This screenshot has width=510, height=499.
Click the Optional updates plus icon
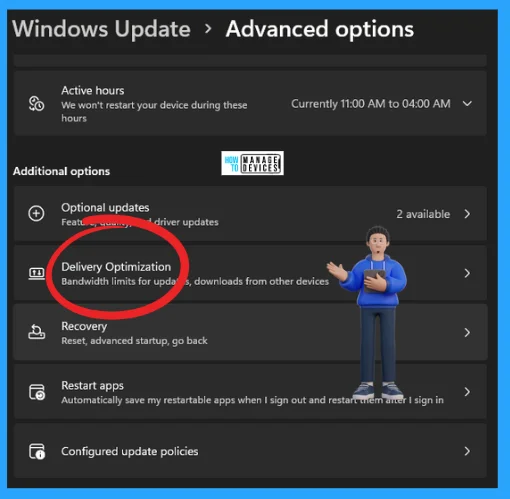click(x=36, y=213)
